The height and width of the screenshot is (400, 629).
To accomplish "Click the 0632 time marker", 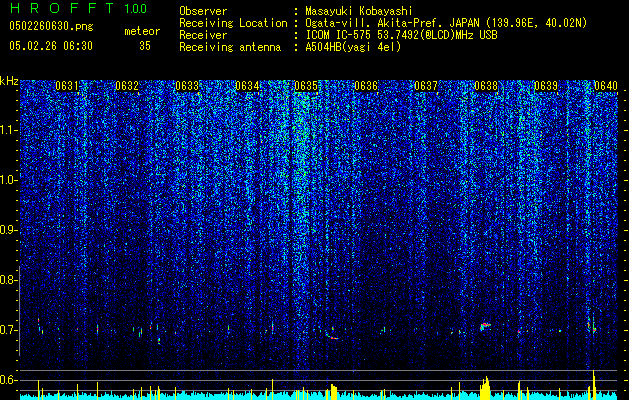I will tap(127, 86).
